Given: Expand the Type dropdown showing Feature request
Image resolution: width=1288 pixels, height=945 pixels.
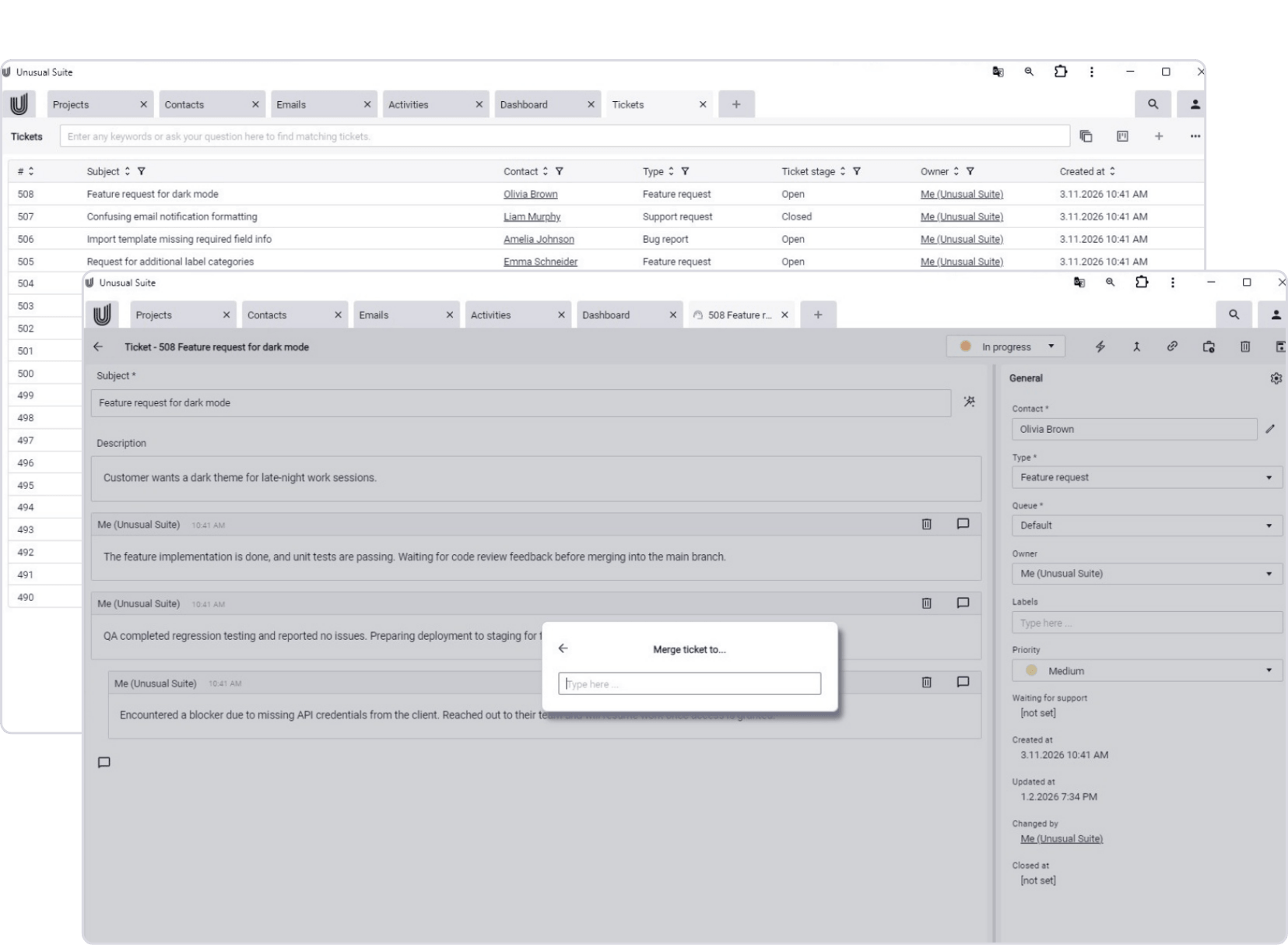Looking at the screenshot, I should coord(1146,477).
